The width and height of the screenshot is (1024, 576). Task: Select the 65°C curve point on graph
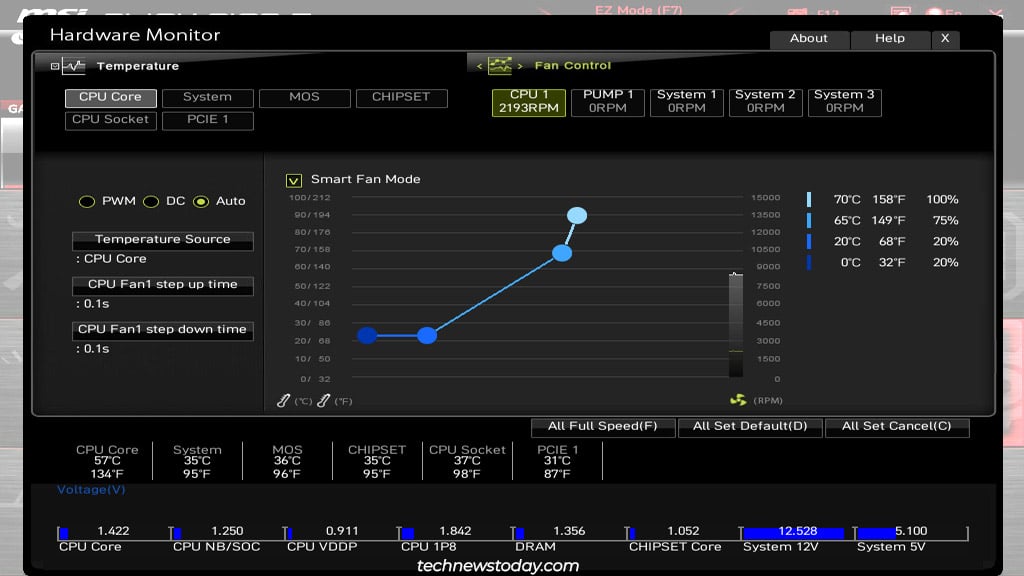tap(562, 253)
